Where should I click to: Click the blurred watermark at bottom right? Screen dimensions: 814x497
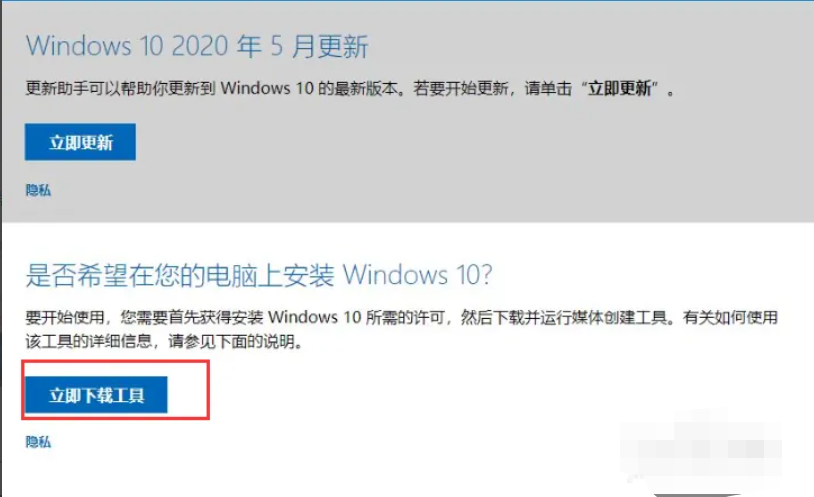pos(701,449)
